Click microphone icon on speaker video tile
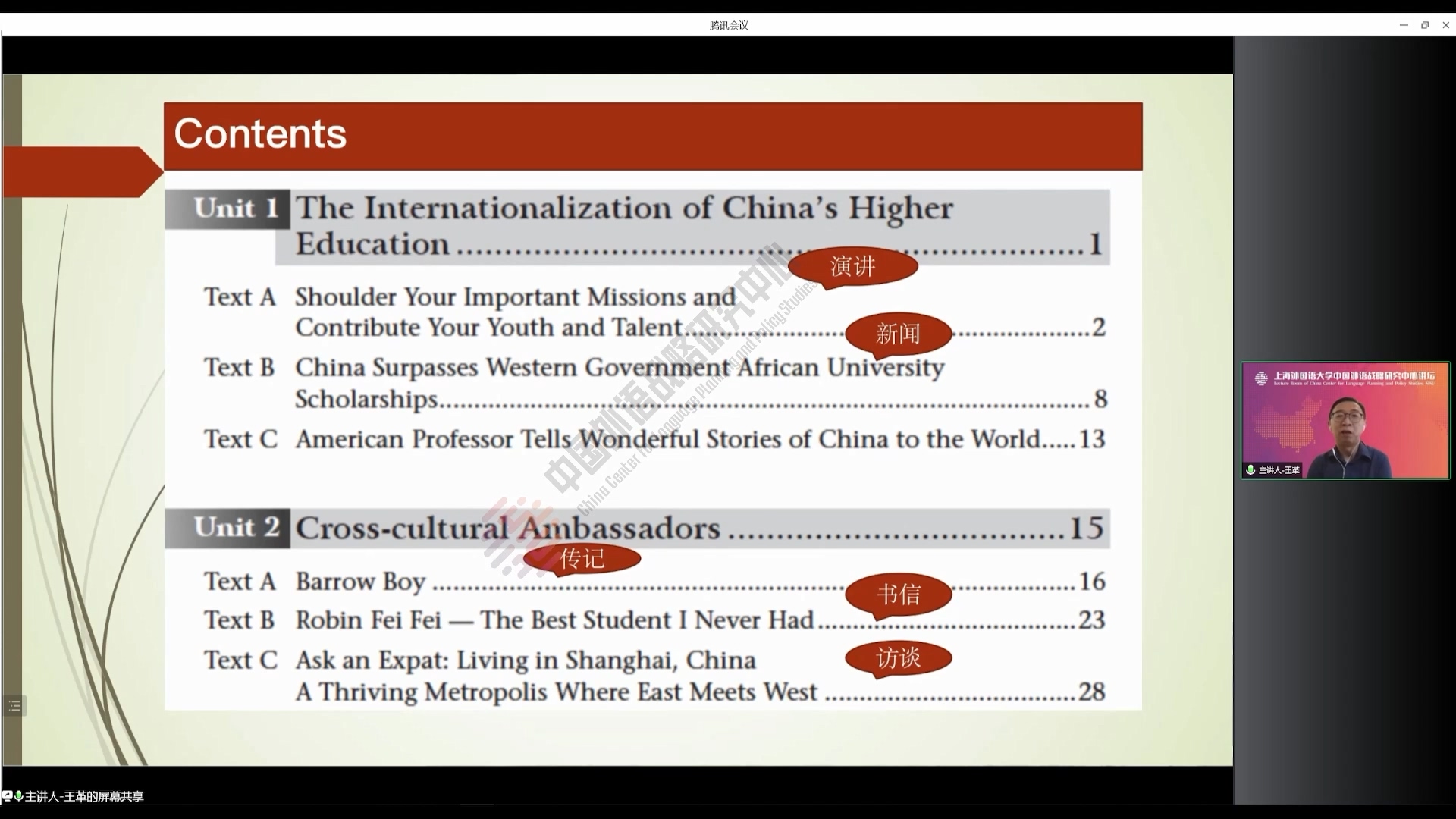 tap(1250, 470)
